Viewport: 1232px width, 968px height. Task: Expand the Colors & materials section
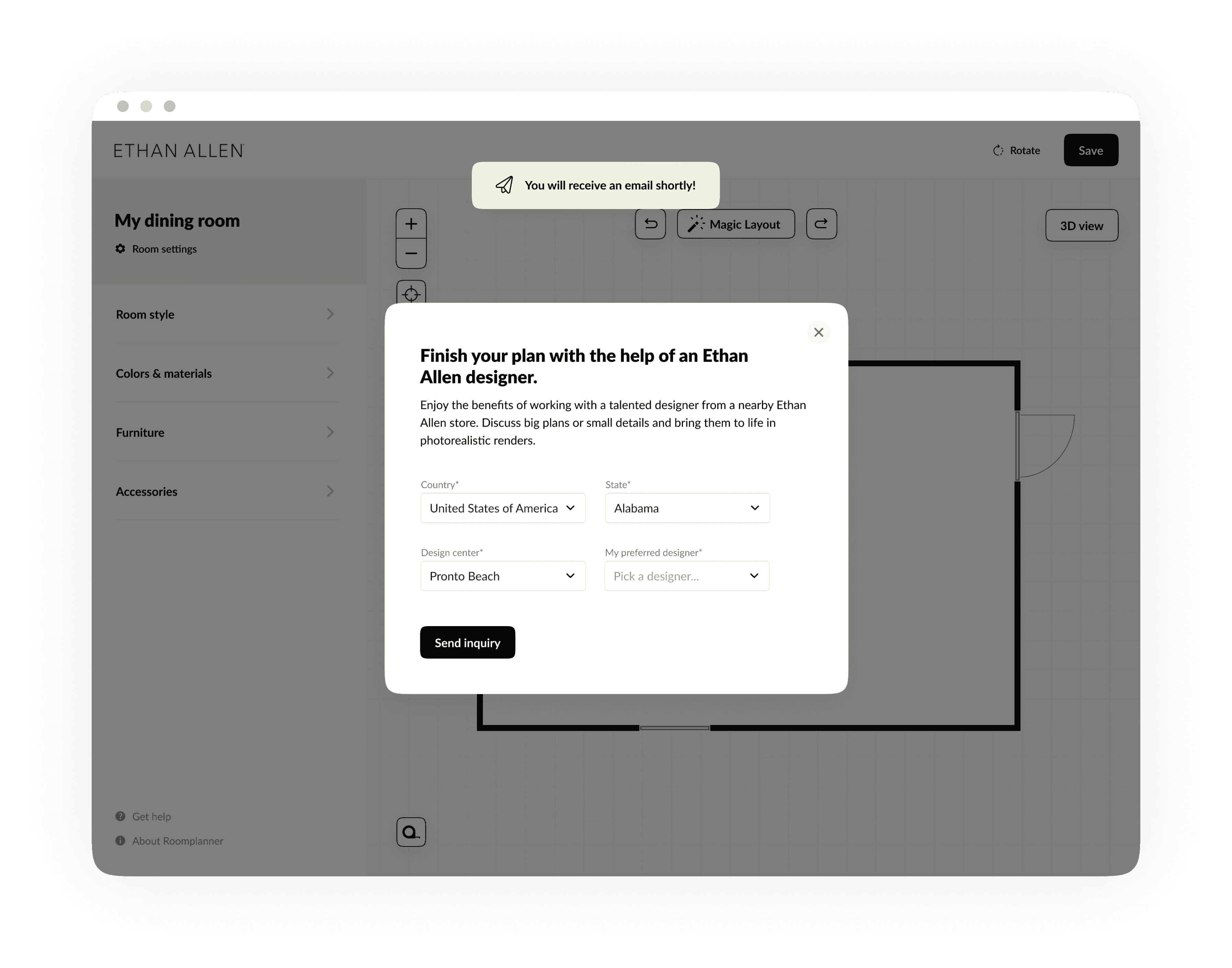click(x=224, y=373)
